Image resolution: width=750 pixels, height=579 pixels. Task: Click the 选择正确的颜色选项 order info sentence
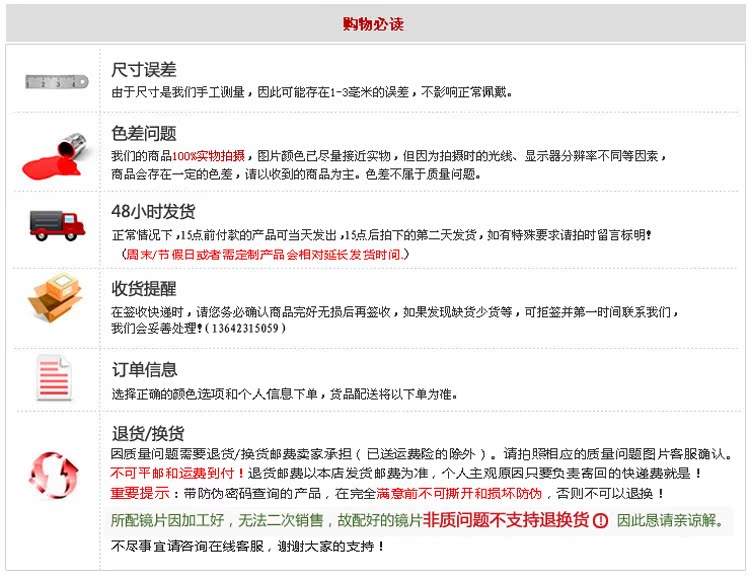[x=285, y=394]
